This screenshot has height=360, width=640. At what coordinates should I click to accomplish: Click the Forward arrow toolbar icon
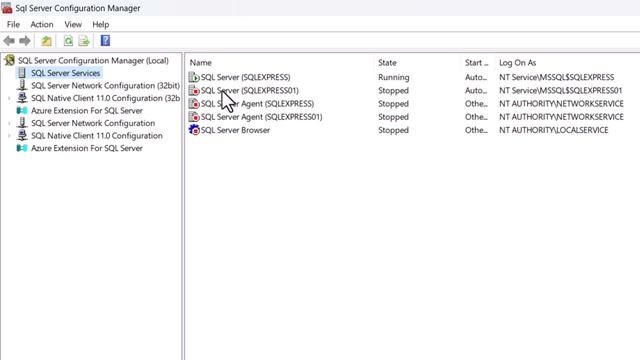pos(25,41)
